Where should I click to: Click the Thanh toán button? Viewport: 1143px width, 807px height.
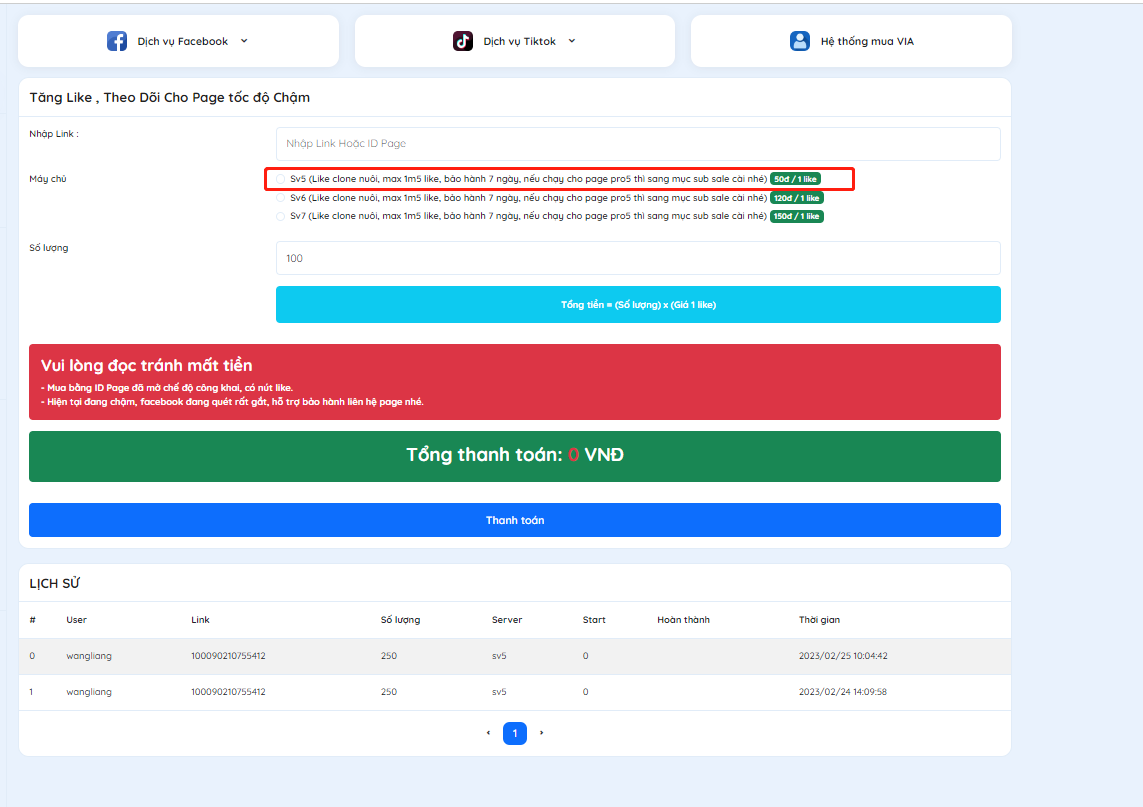[515, 520]
